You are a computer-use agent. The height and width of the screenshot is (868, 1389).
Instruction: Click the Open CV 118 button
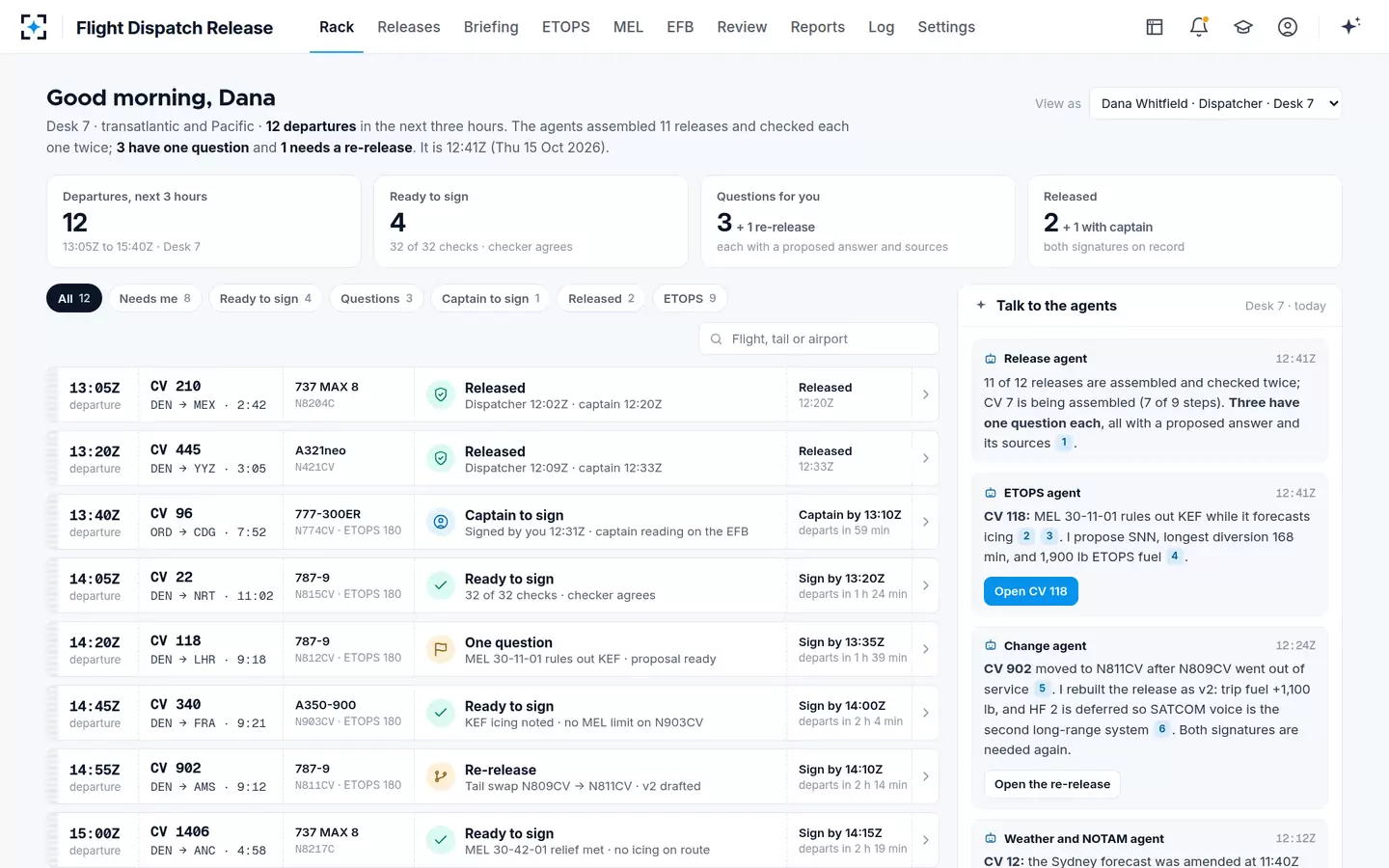(1030, 591)
